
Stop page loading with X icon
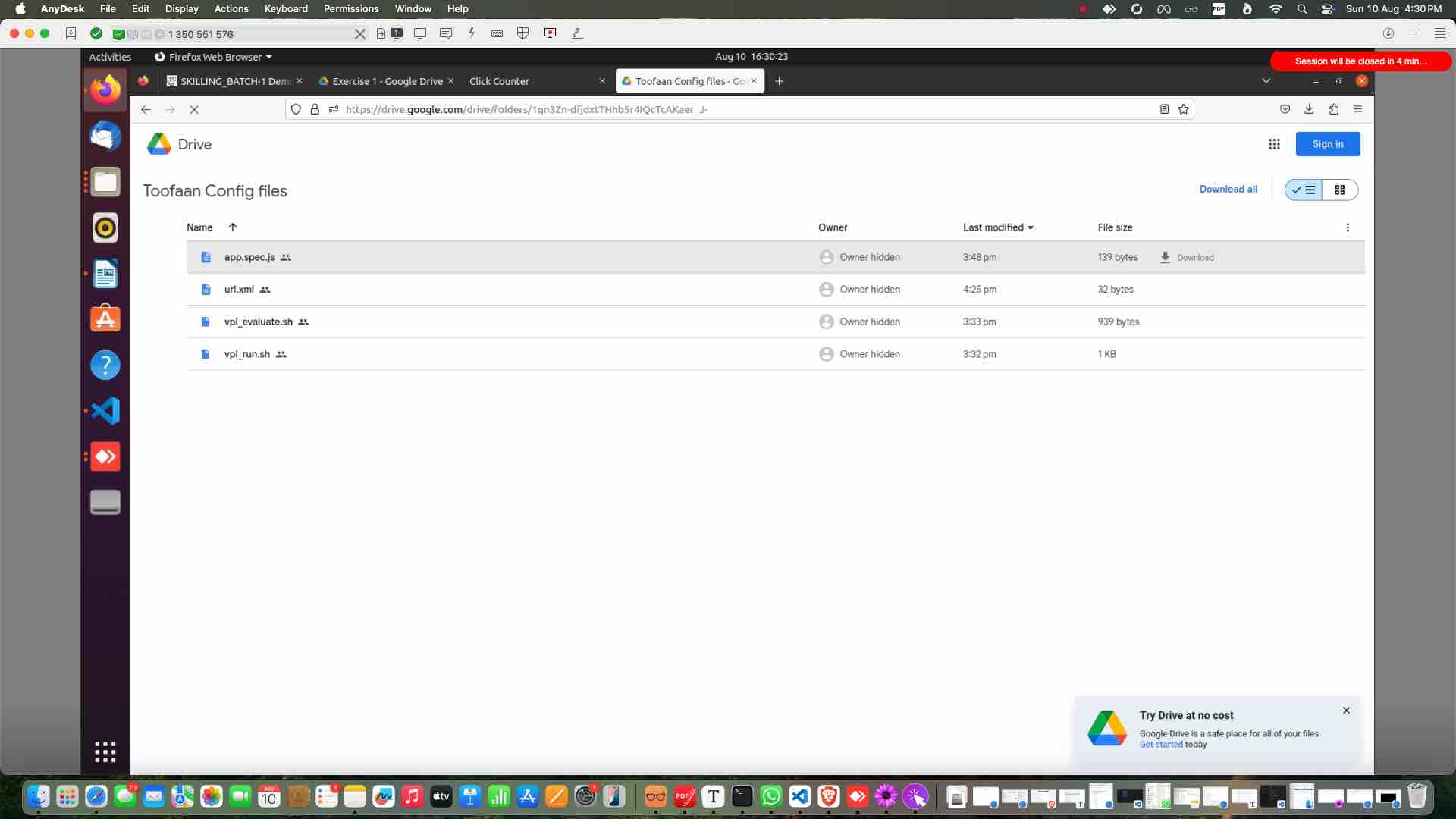pos(194,109)
